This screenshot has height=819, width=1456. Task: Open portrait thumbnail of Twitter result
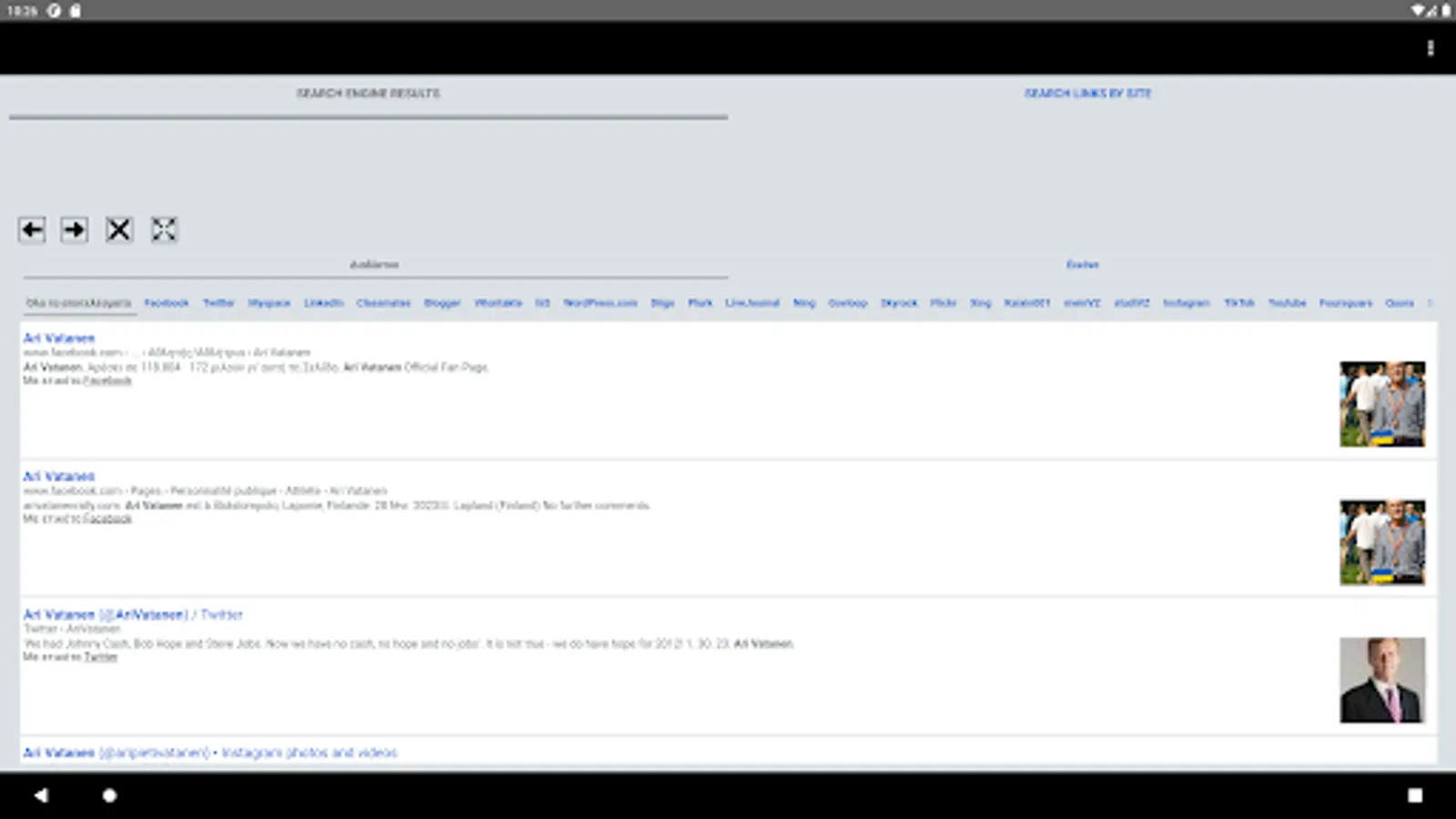(x=1382, y=681)
